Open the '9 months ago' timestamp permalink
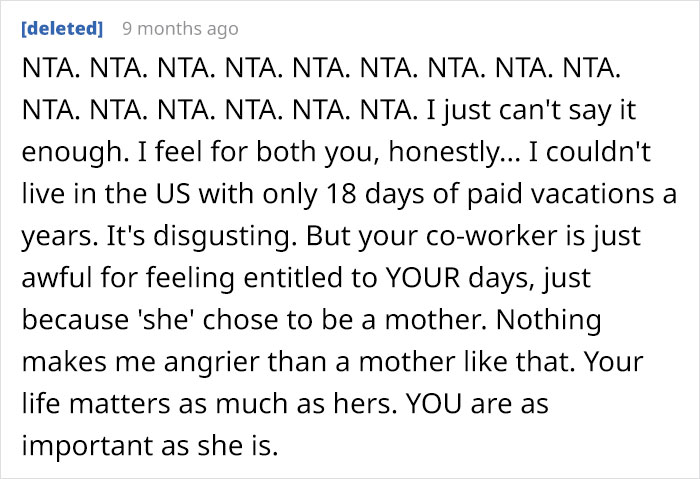 [180, 29]
